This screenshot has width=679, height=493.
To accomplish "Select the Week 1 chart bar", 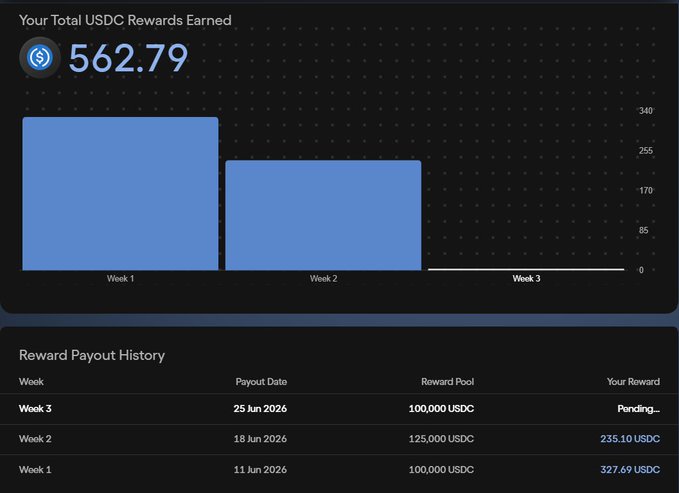I will tap(120, 194).
